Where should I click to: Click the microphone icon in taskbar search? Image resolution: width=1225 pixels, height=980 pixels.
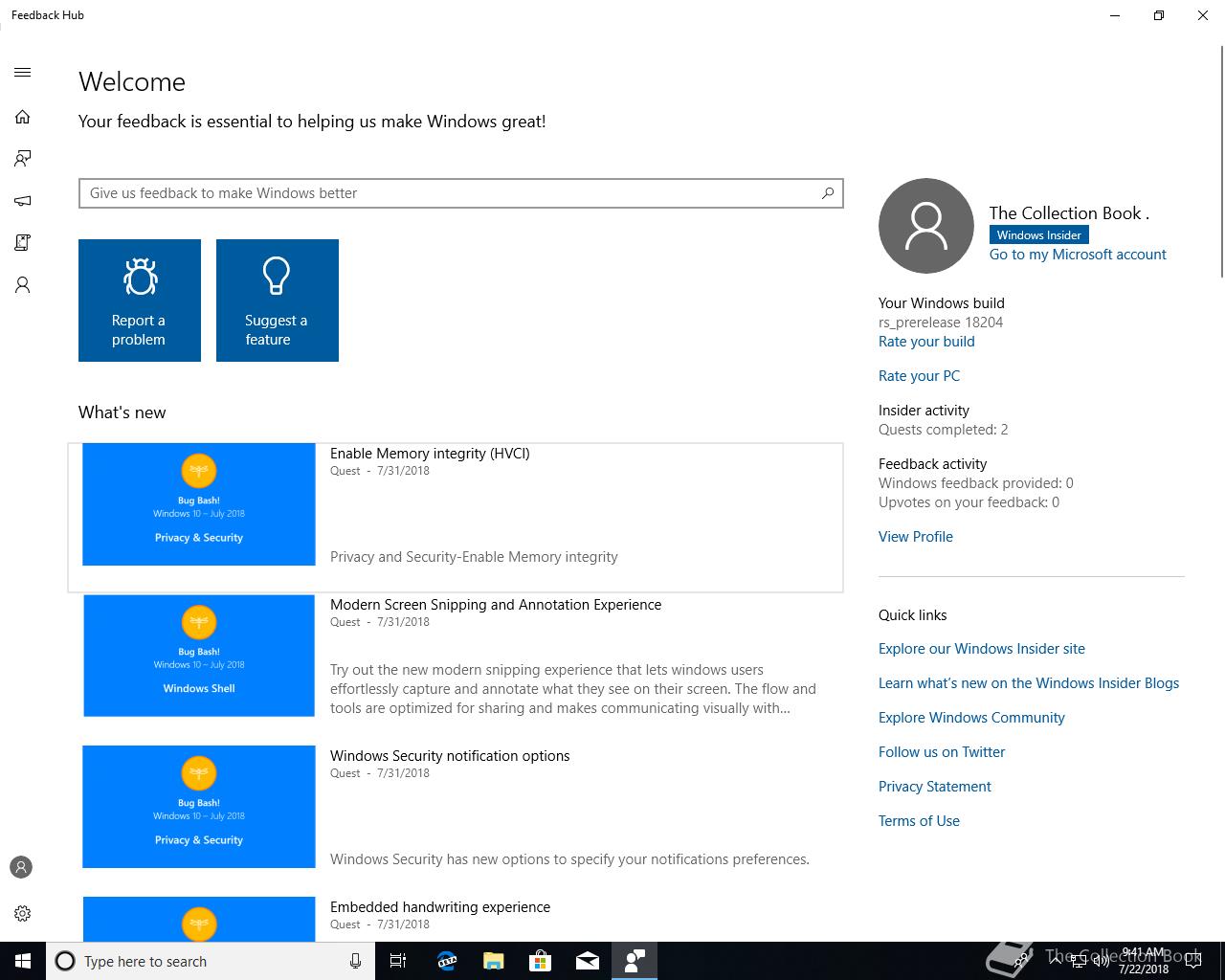(355, 961)
